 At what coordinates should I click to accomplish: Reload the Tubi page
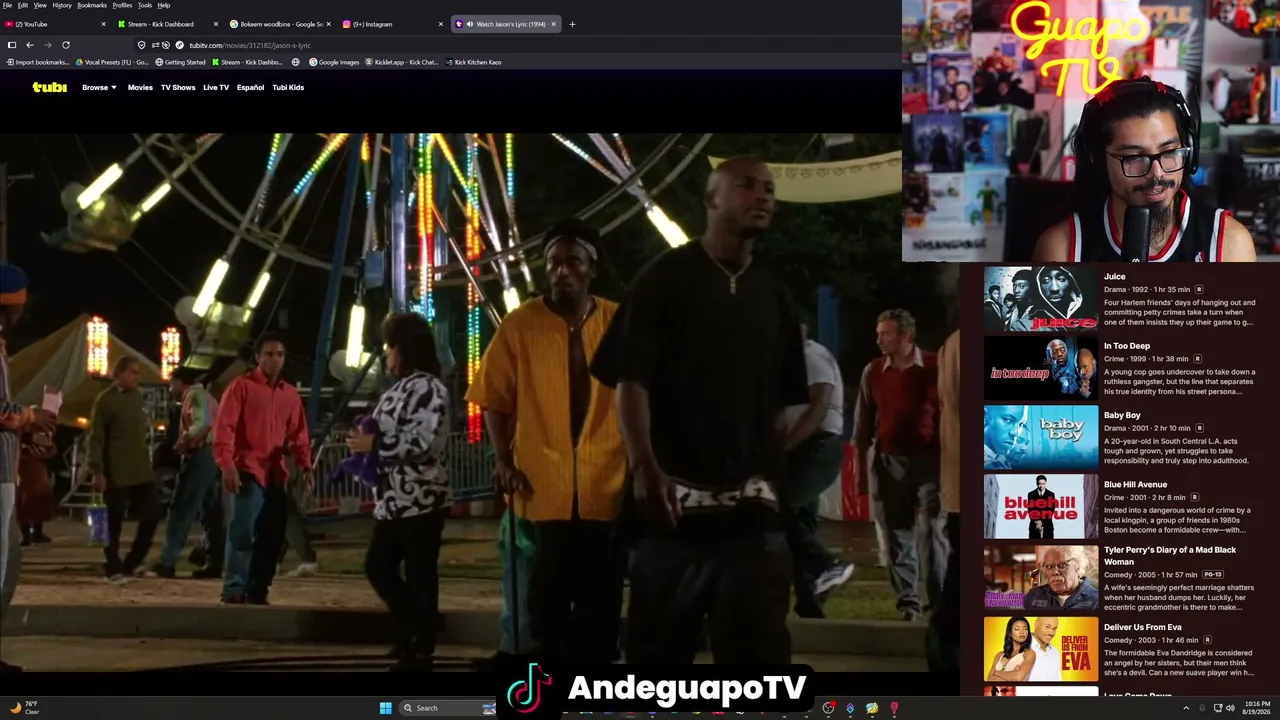[x=66, y=45]
